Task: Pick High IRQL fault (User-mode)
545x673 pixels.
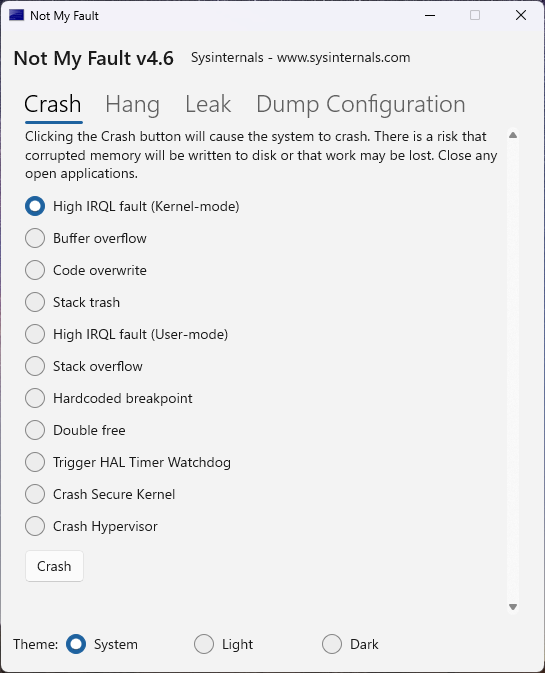Action: [35, 334]
